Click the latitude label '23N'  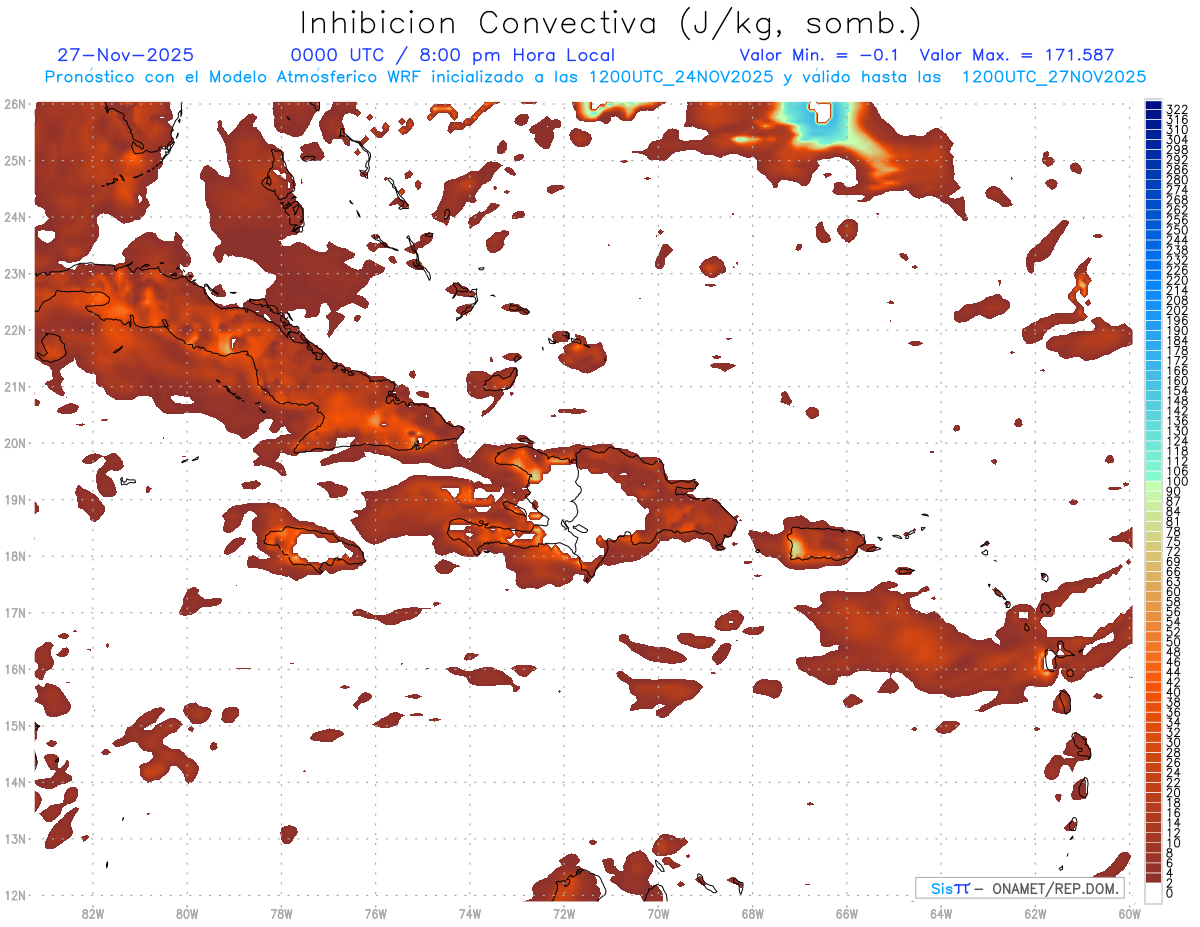pyautogui.click(x=15, y=273)
